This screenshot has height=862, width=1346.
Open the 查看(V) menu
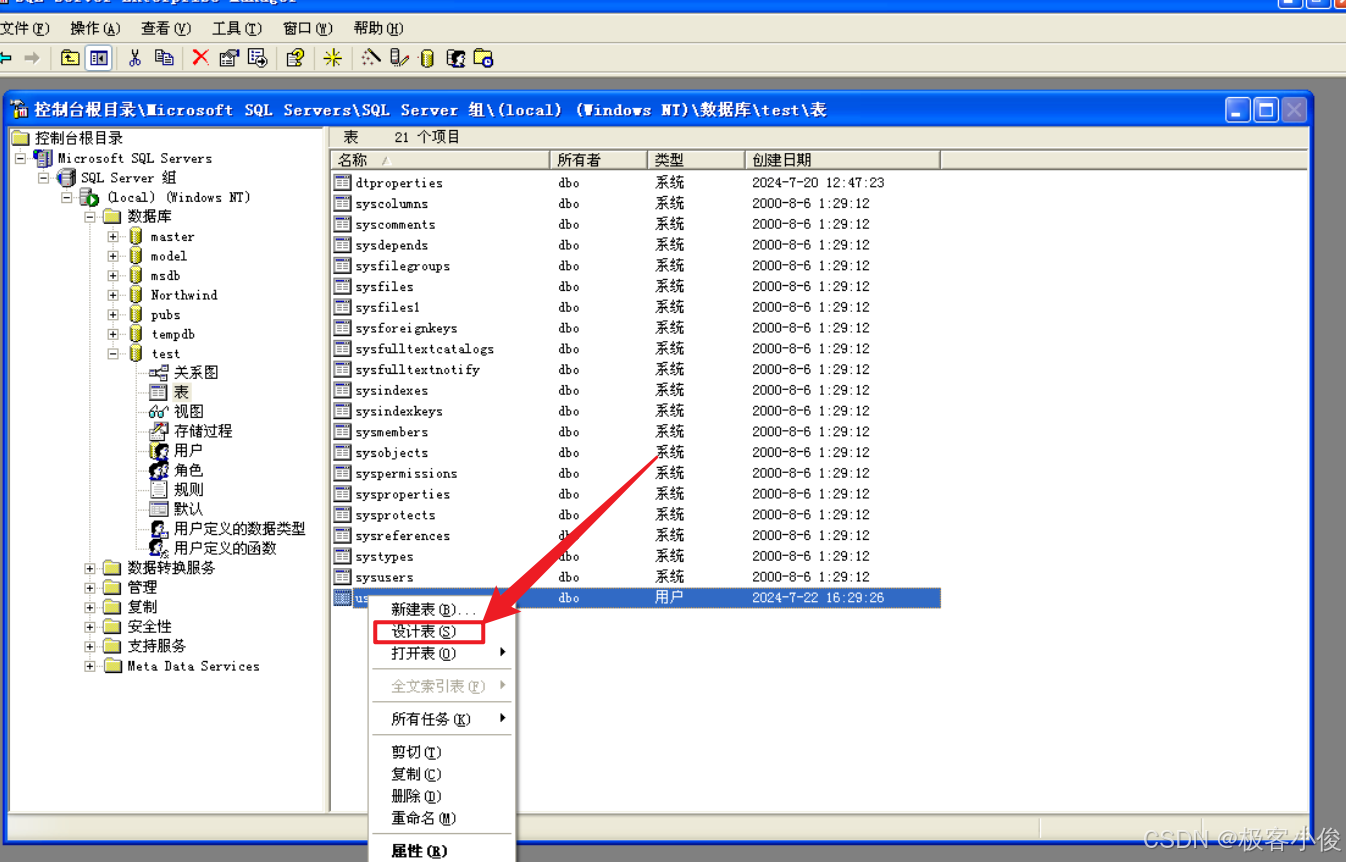[x=166, y=28]
